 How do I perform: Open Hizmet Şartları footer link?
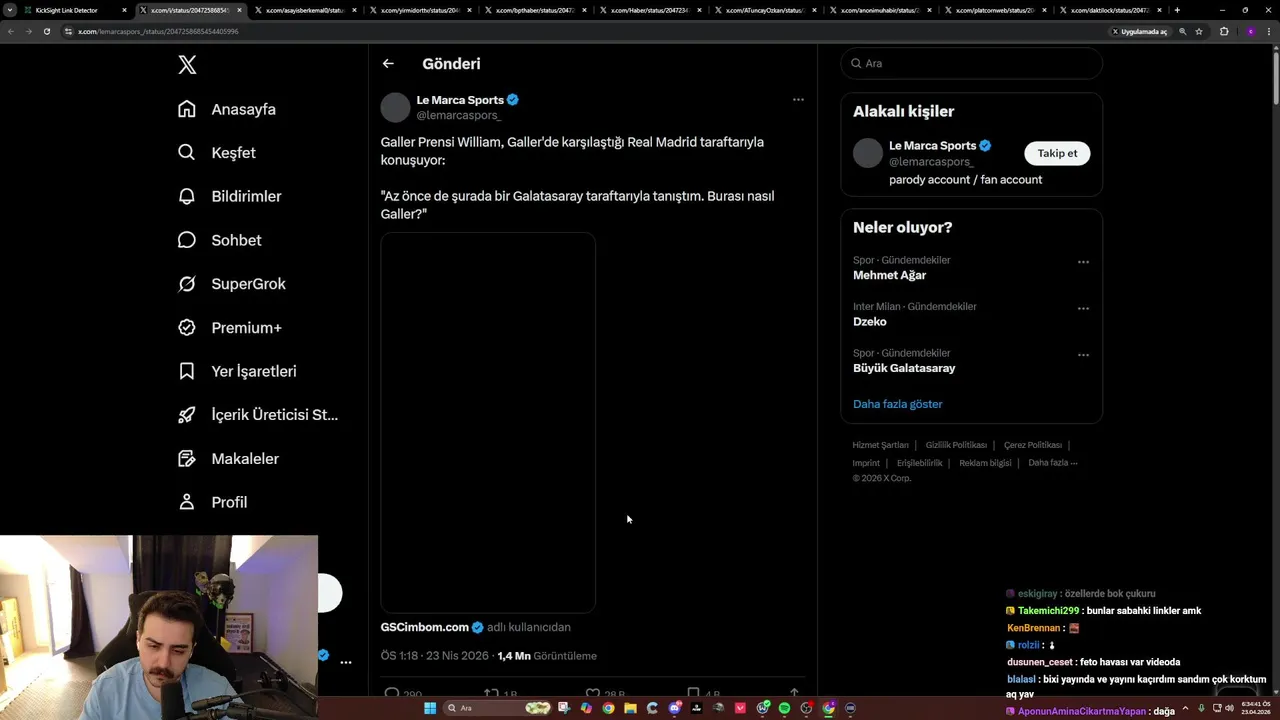[x=880, y=445]
